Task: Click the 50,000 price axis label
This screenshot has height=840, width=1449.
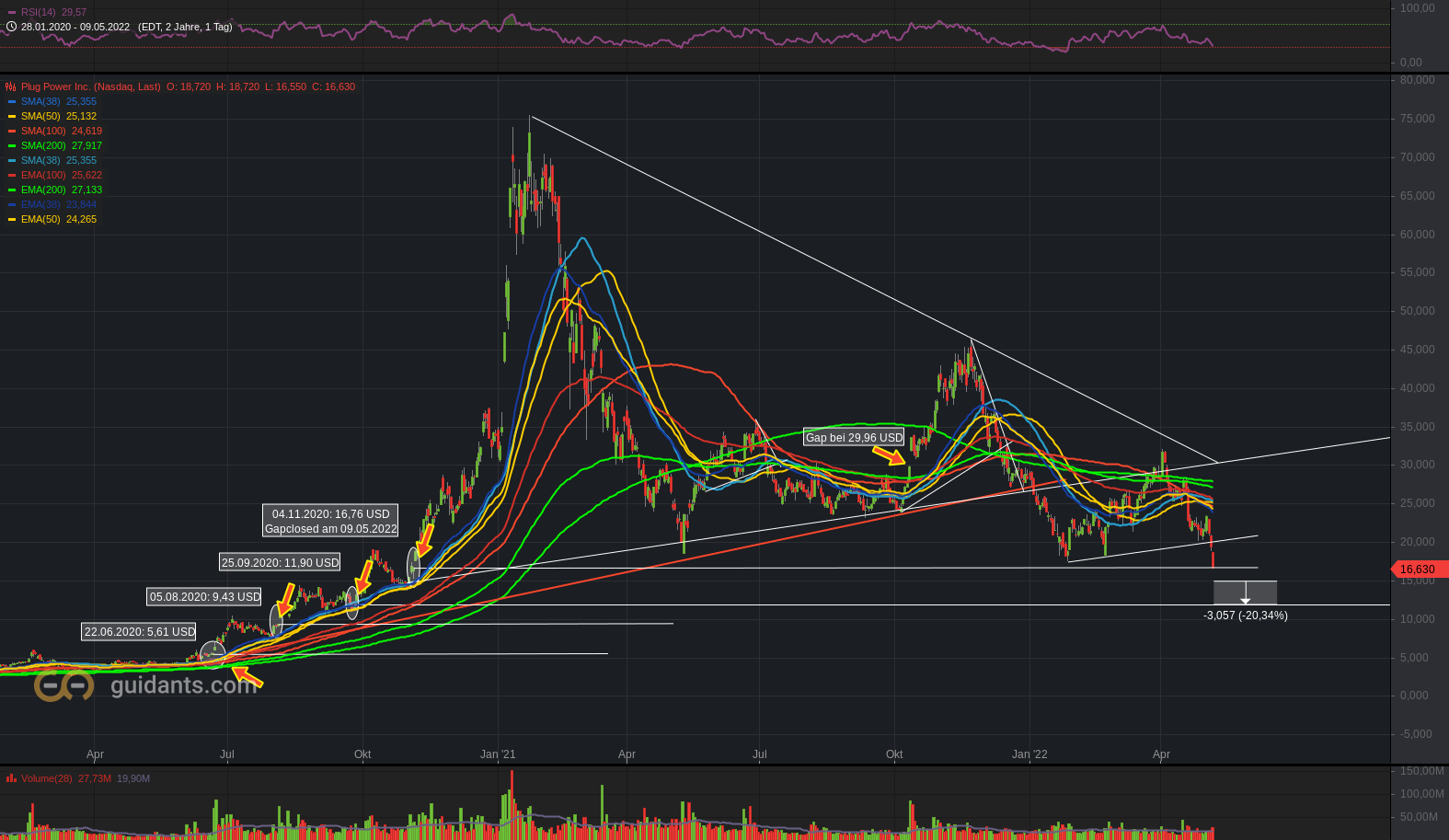Action: pyautogui.click(x=1418, y=311)
